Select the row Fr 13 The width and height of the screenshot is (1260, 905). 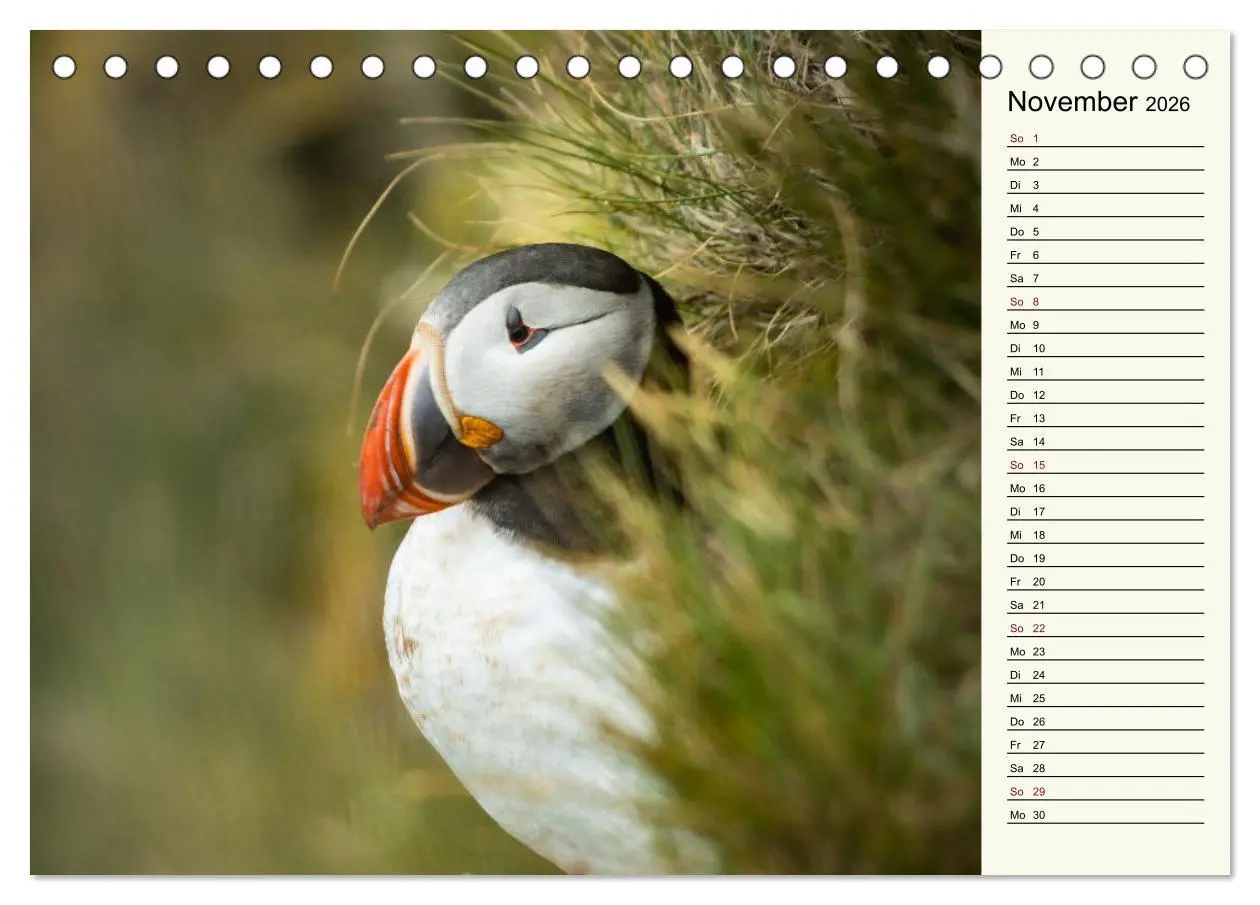pos(1105,417)
